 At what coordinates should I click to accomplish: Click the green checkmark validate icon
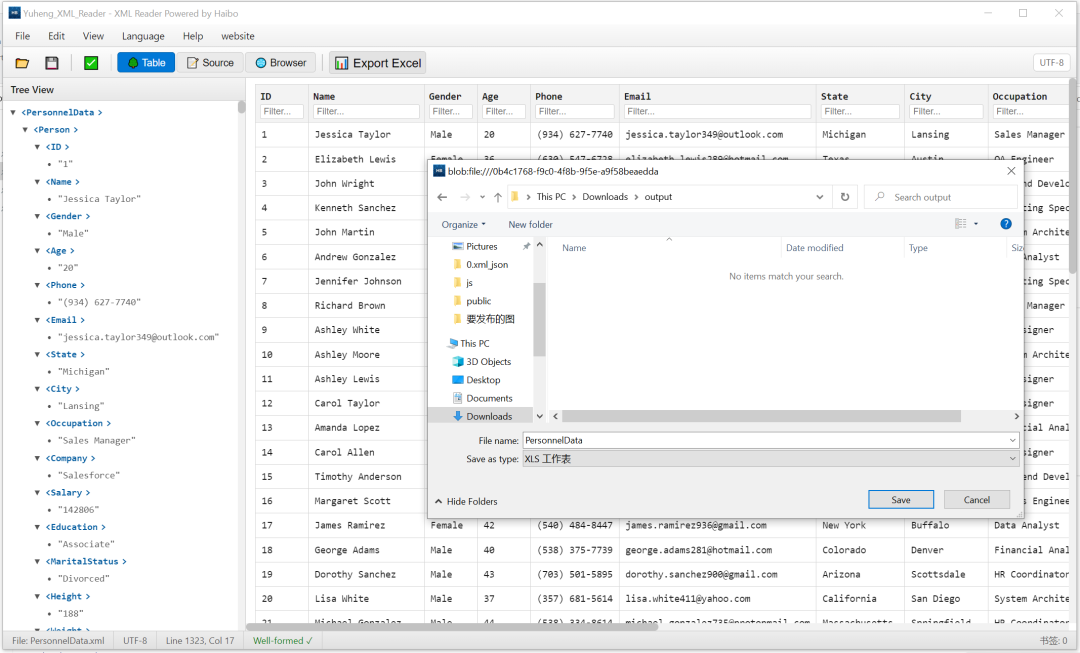coord(91,63)
